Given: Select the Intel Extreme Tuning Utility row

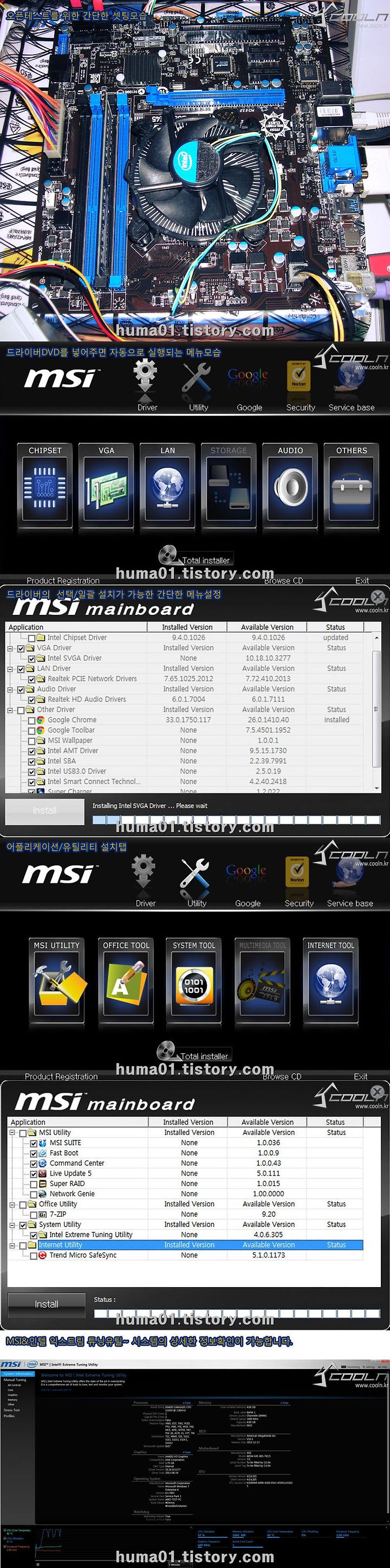Looking at the screenshot, I should 186,1235.
